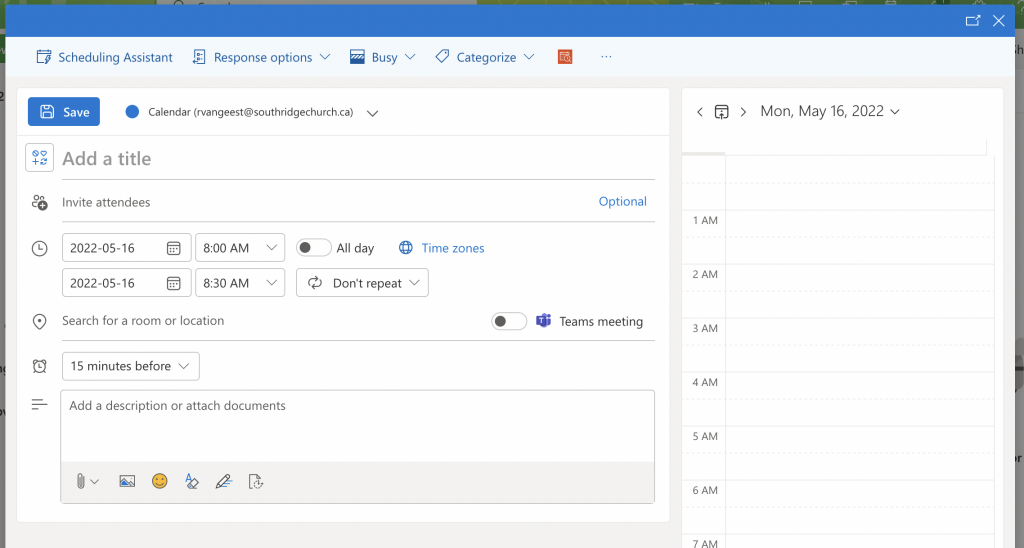Viewport: 1024px width, 548px height.
Task: Insert a picture using the image icon
Action: point(127,481)
